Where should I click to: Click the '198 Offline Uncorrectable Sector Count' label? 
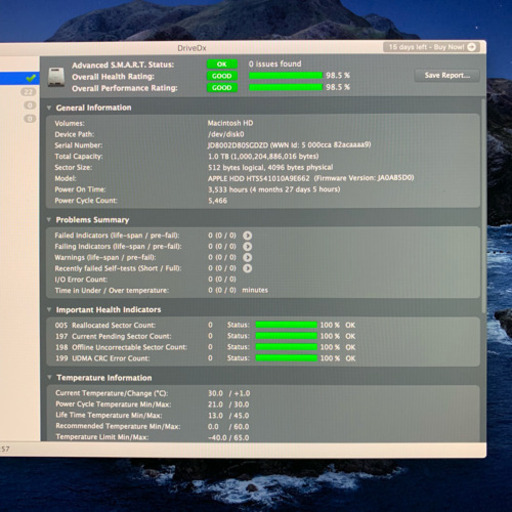click(x=121, y=347)
